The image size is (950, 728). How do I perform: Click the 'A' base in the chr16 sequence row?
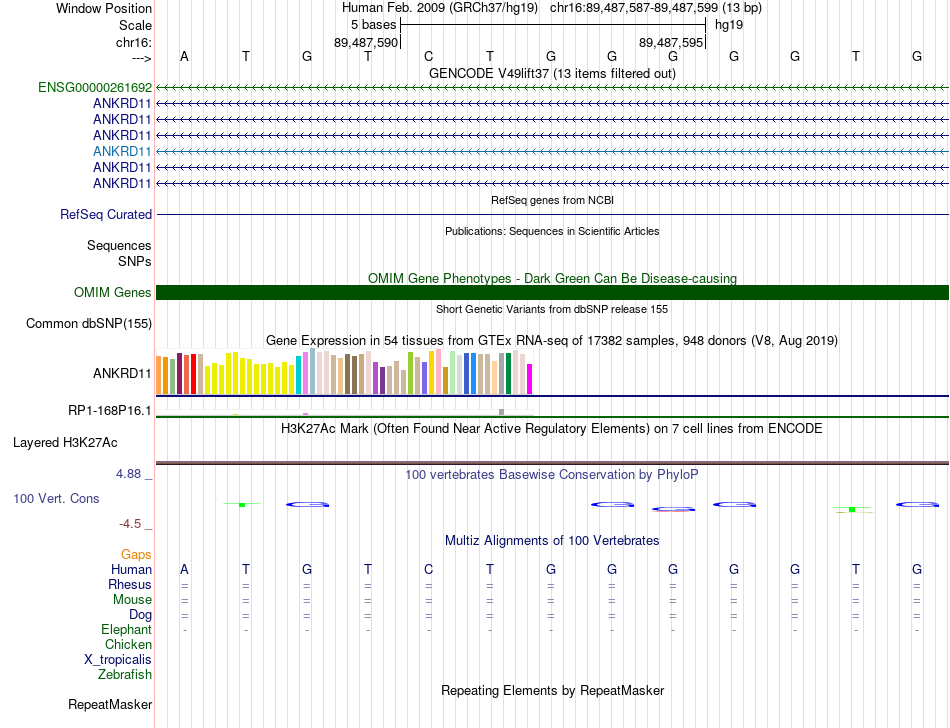pyautogui.click(x=184, y=57)
